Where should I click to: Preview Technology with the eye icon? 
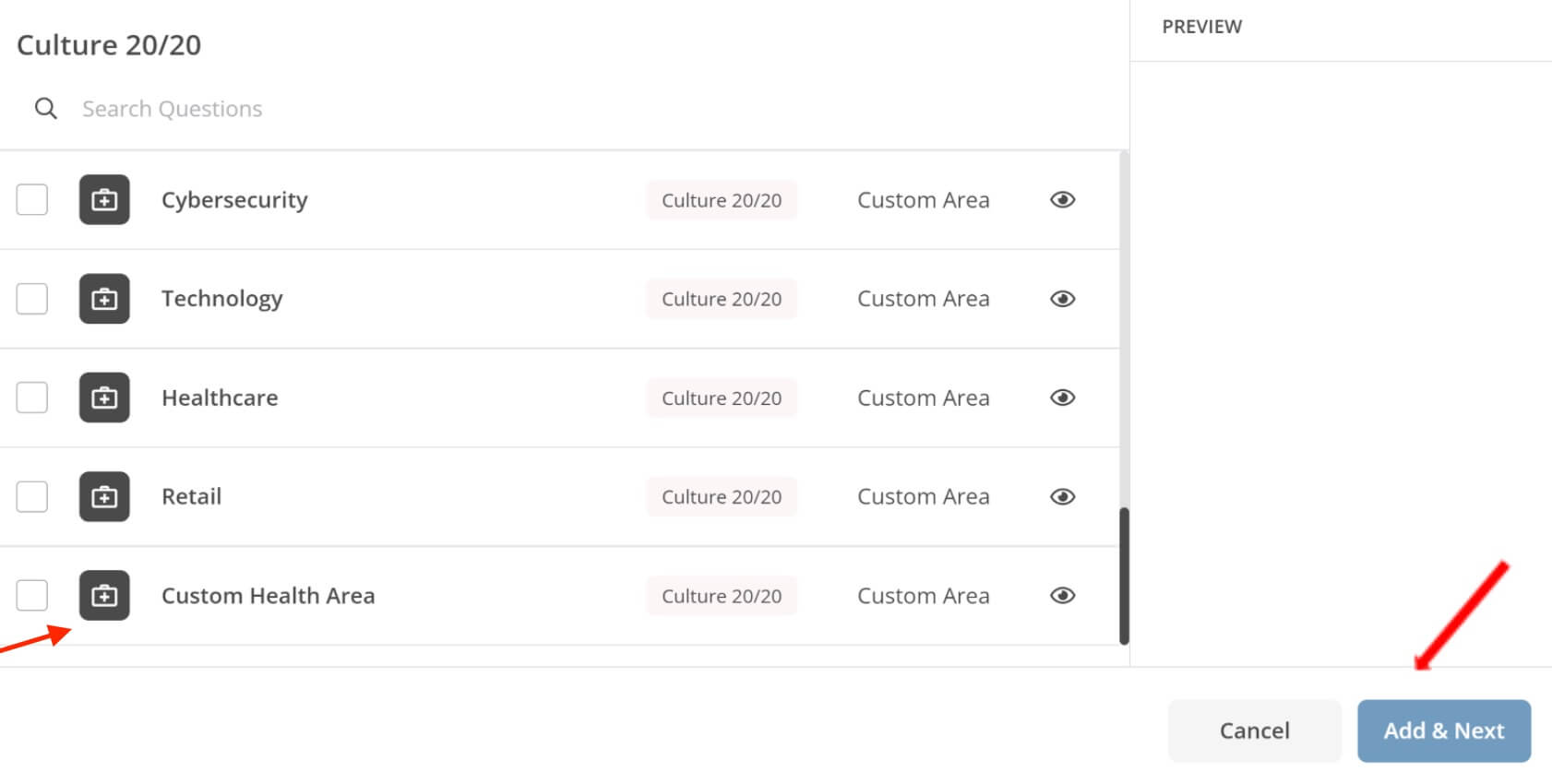(1062, 299)
